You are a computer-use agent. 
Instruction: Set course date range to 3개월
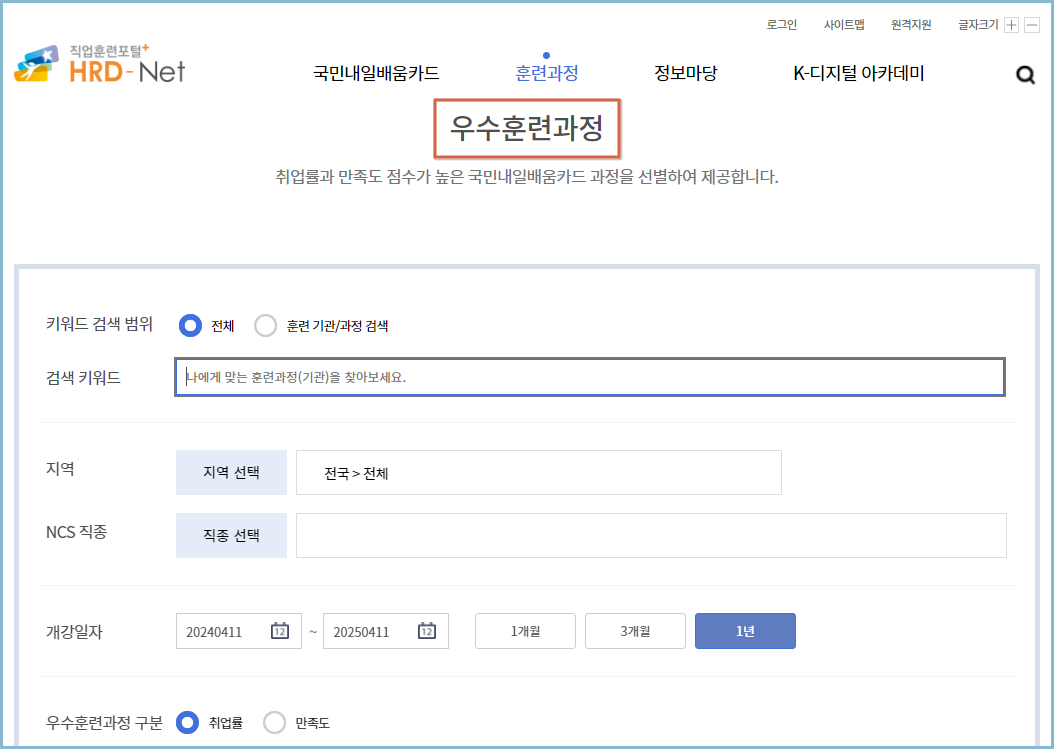tap(635, 630)
